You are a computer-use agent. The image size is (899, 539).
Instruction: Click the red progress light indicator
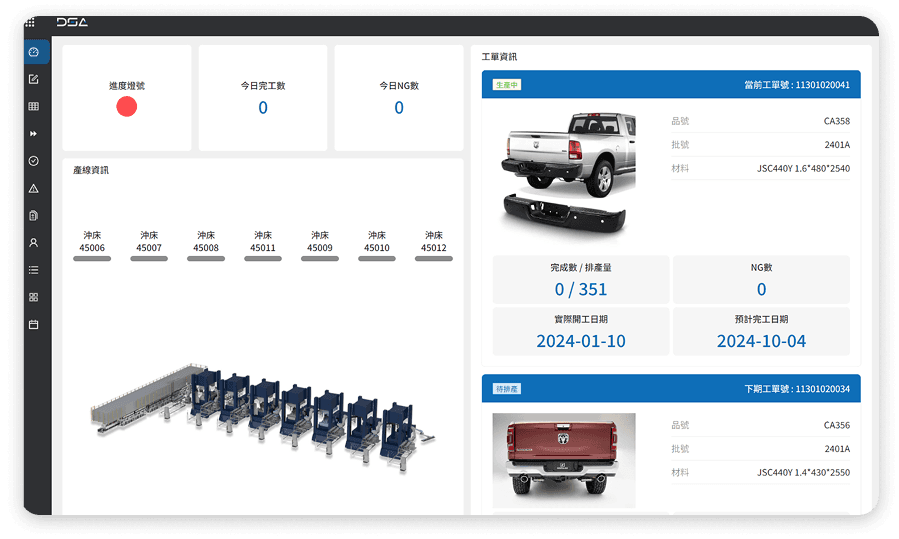click(x=127, y=107)
